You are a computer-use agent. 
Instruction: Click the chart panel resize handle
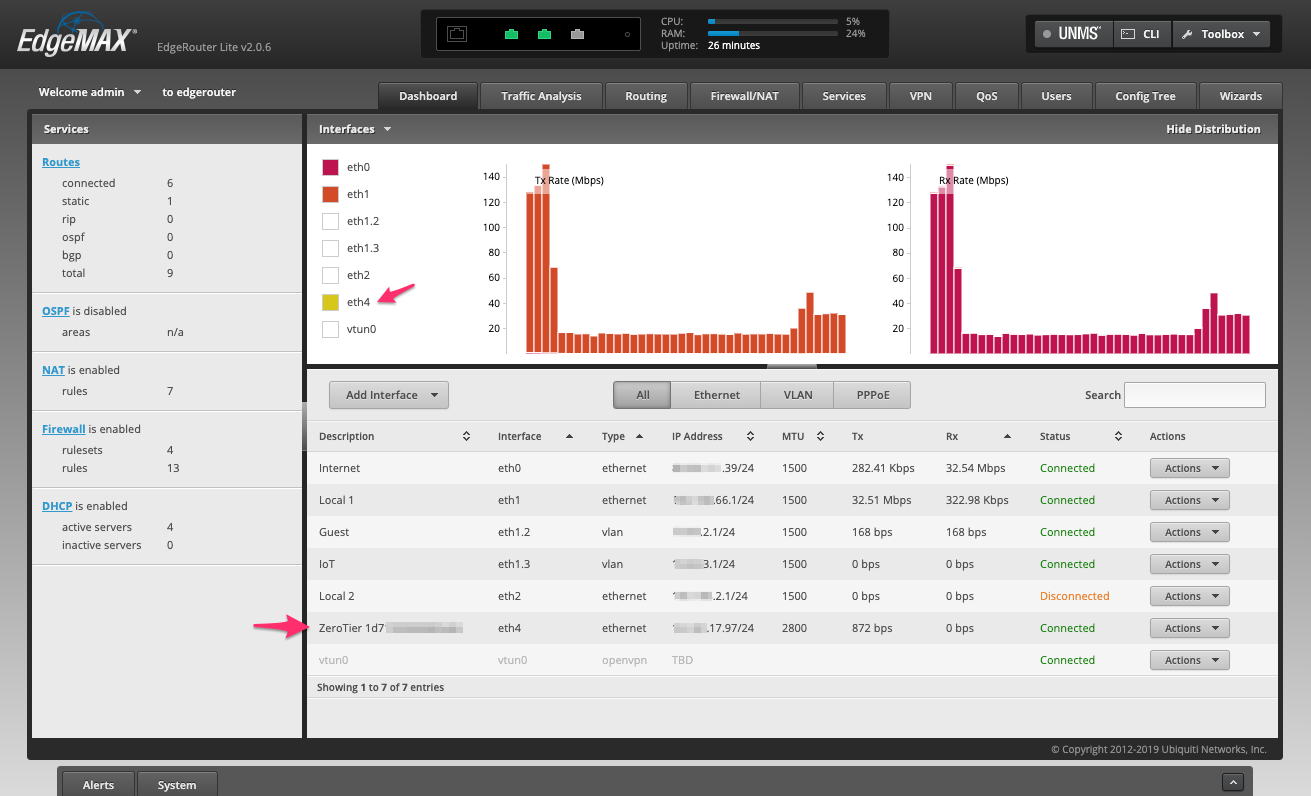click(792, 366)
